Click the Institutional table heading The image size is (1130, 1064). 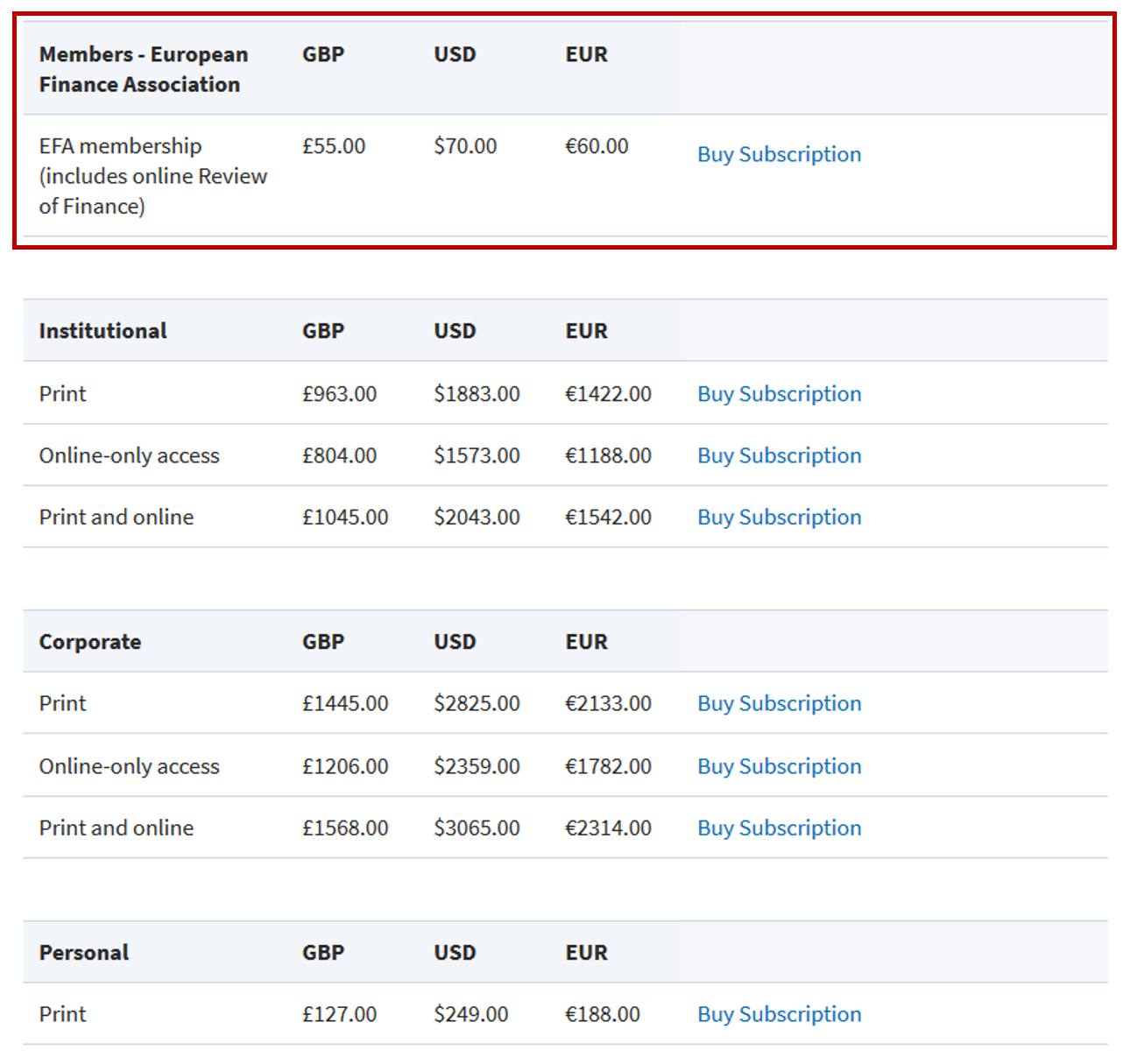(102, 331)
